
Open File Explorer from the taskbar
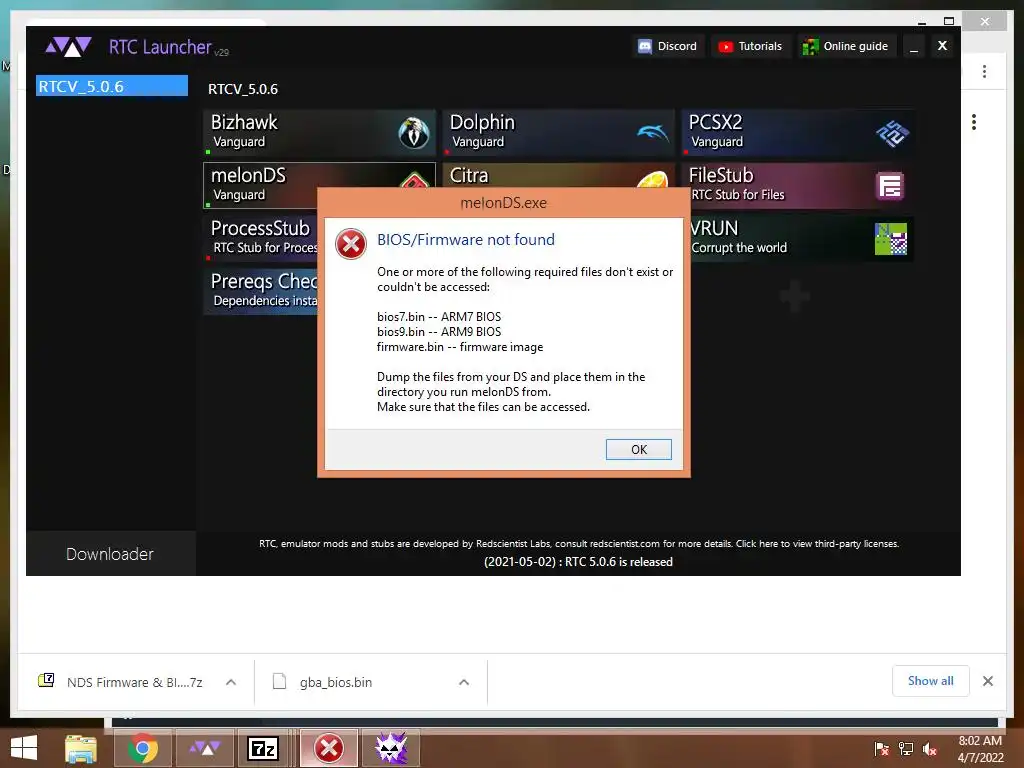pyautogui.click(x=81, y=748)
